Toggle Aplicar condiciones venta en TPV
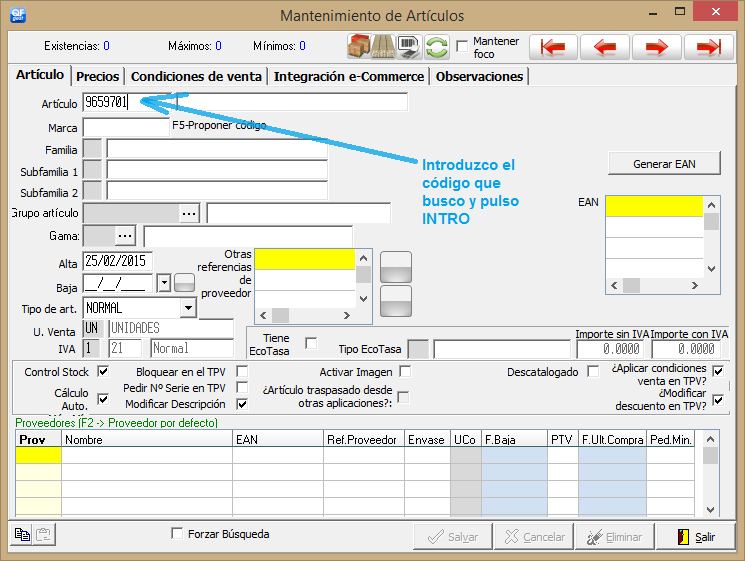Screen dimensions: 745x561 coord(718,371)
